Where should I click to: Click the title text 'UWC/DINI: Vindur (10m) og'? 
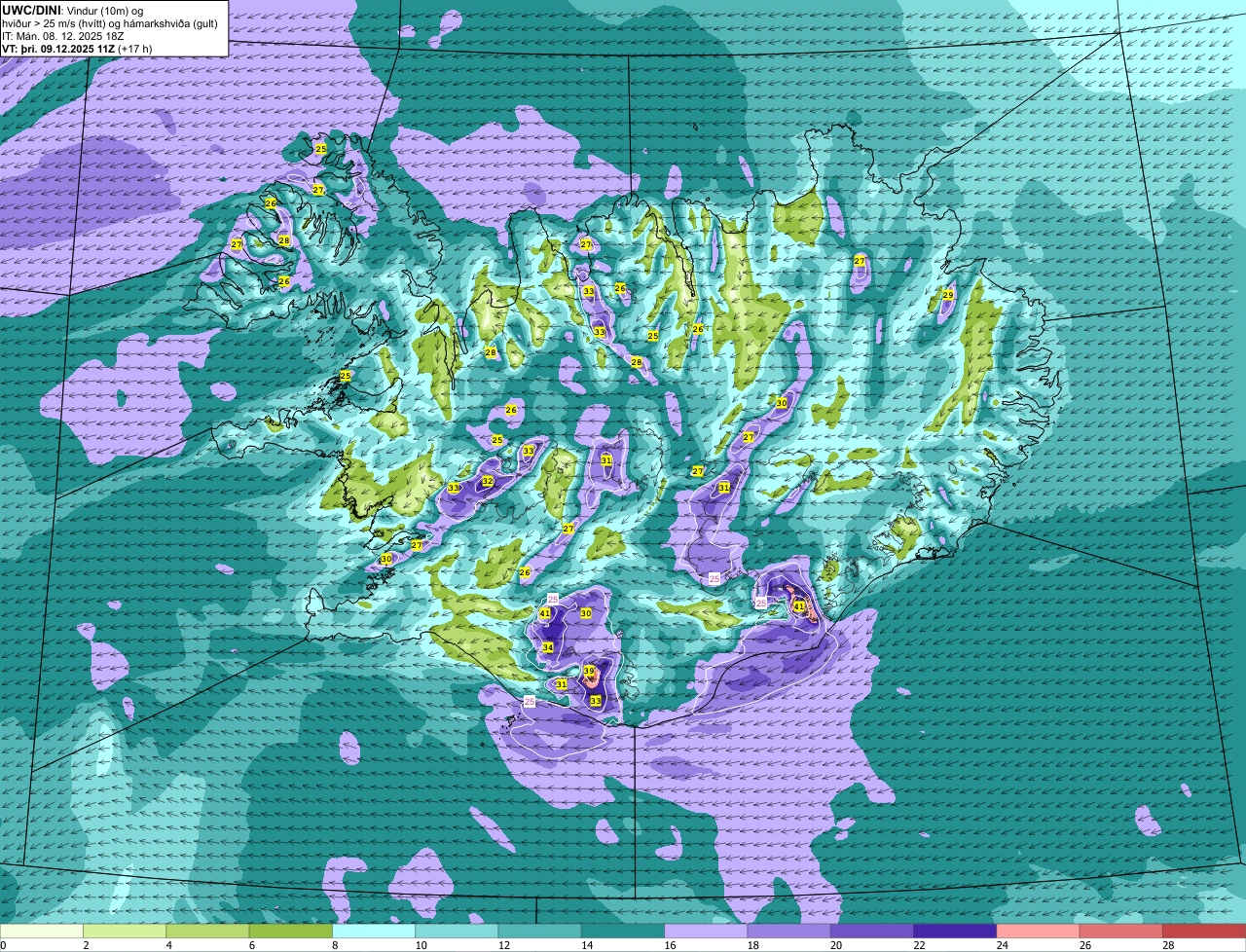coord(73,10)
